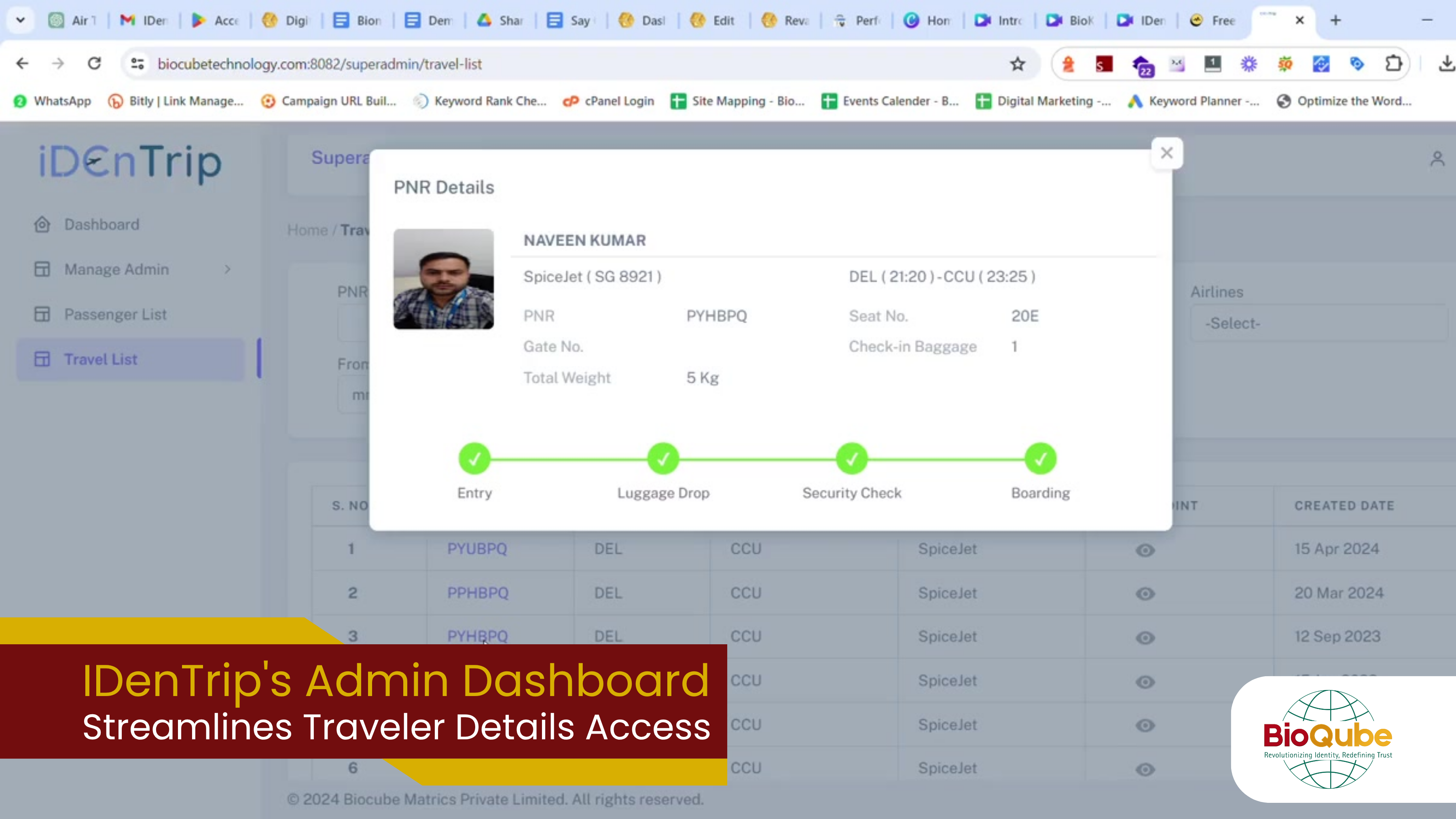This screenshot has width=1456, height=819.
Task: Expand the Manage Admin submenu chevron
Action: click(x=227, y=269)
